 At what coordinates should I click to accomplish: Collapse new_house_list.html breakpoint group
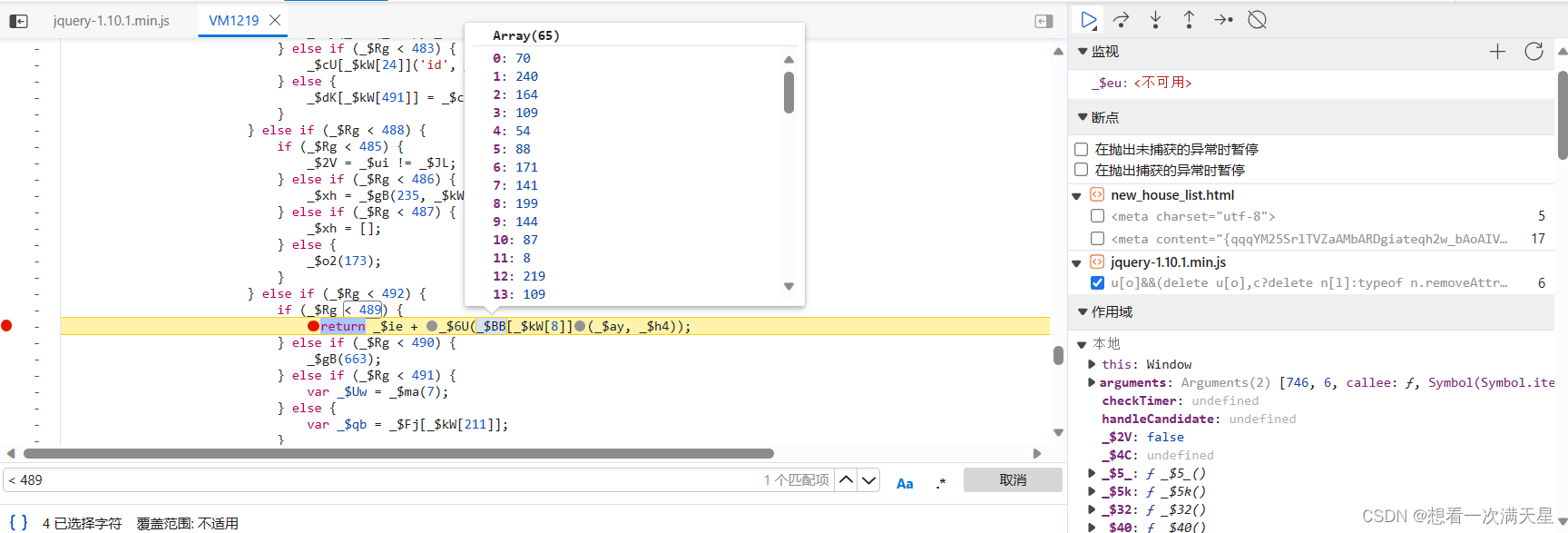click(1077, 196)
